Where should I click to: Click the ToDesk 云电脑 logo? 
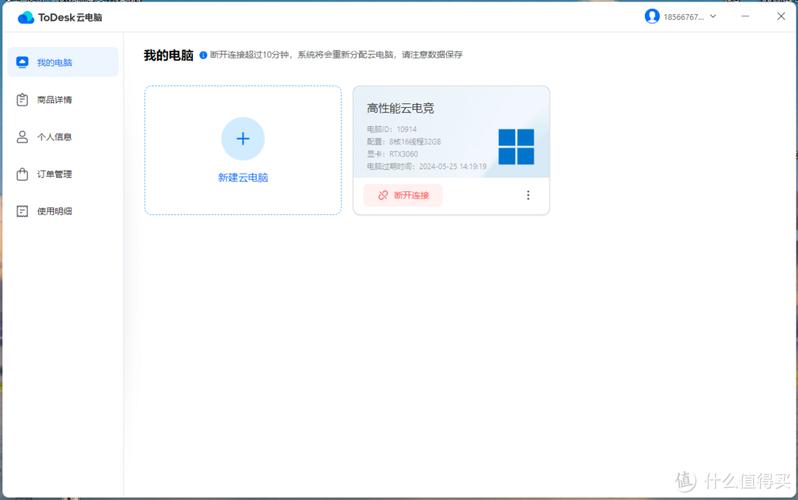point(60,17)
